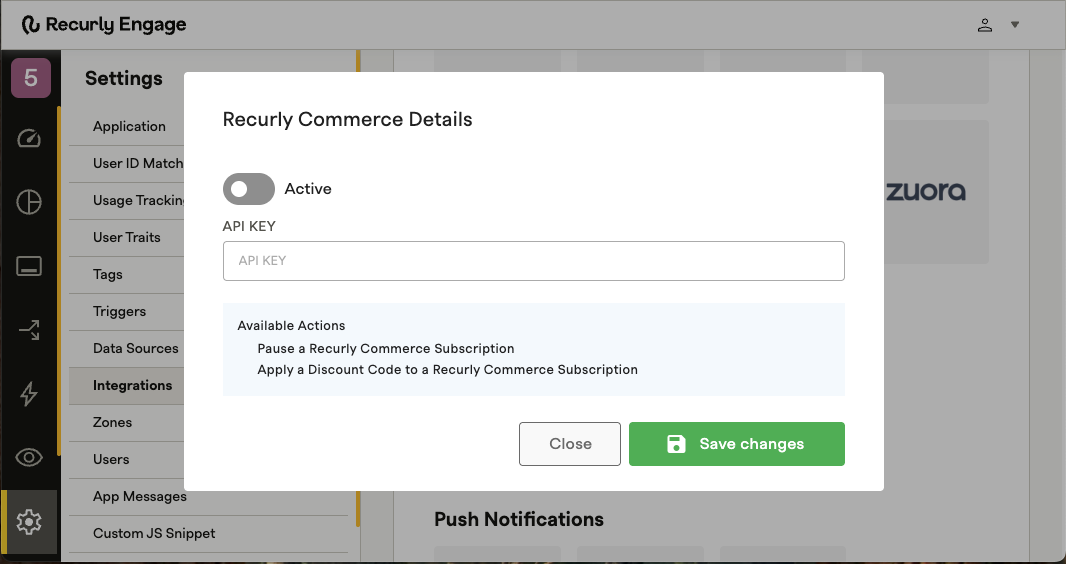The width and height of the screenshot is (1066, 564).
Task: Open the user account profile icon
Action: tap(984, 25)
